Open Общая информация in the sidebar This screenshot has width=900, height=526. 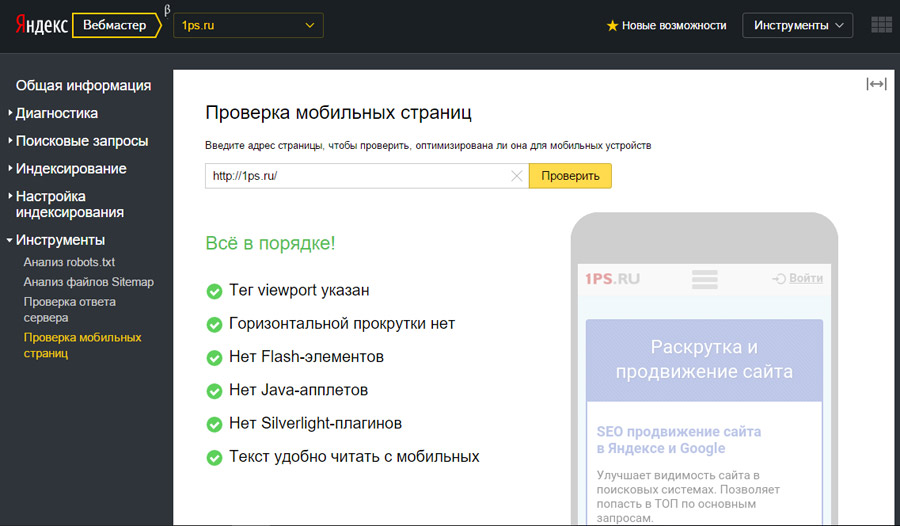(x=83, y=85)
